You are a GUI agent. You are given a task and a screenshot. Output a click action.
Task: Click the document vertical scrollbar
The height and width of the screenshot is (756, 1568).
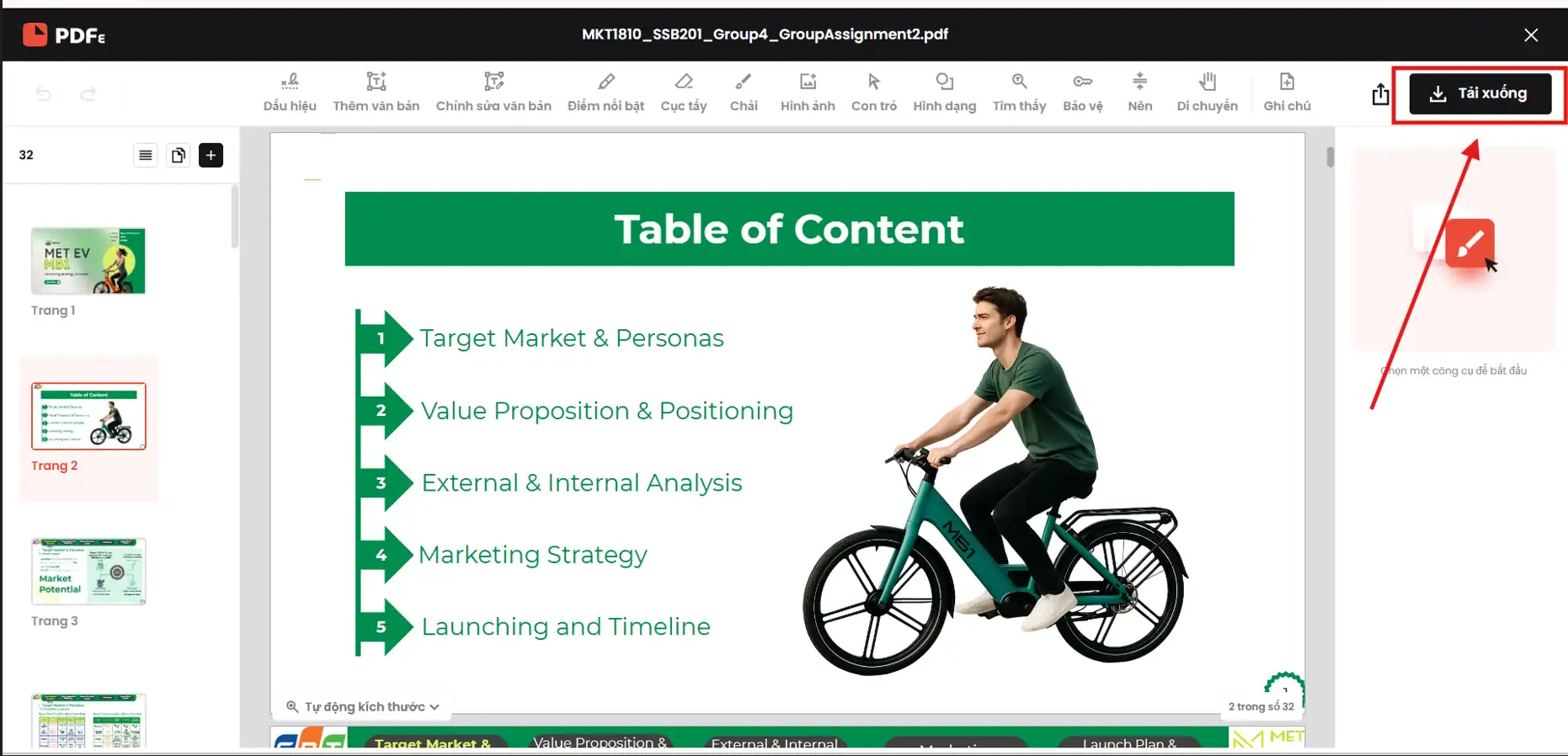point(1330,157)
